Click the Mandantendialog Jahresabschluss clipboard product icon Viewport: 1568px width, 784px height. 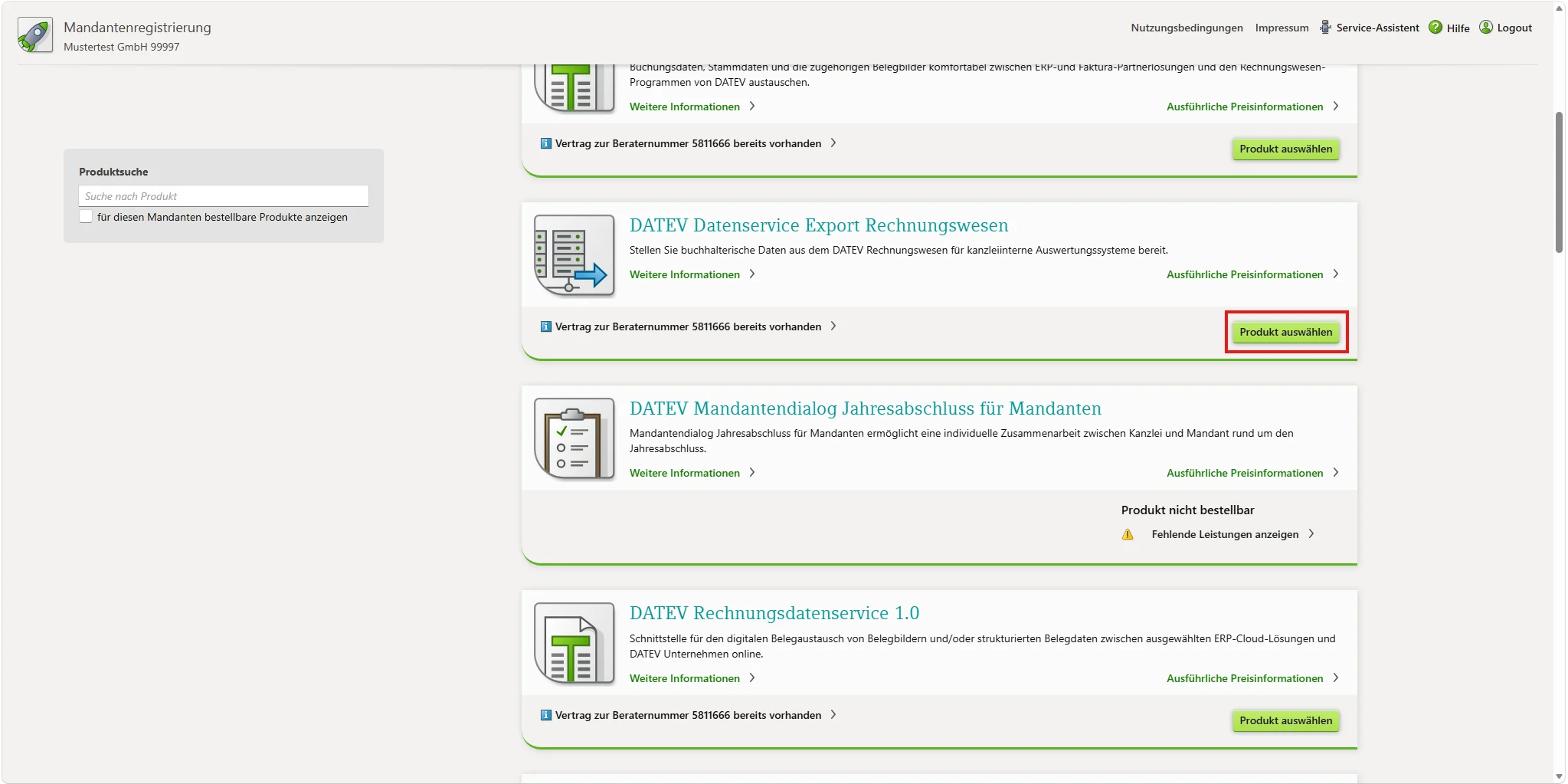point(574,439)
